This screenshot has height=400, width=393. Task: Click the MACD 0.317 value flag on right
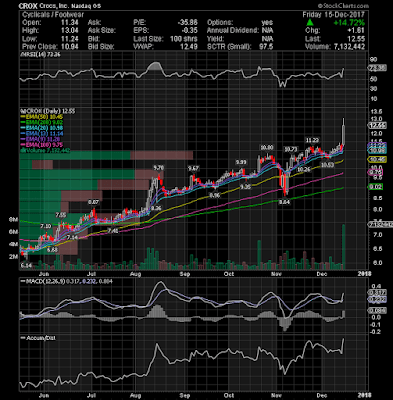377,293
